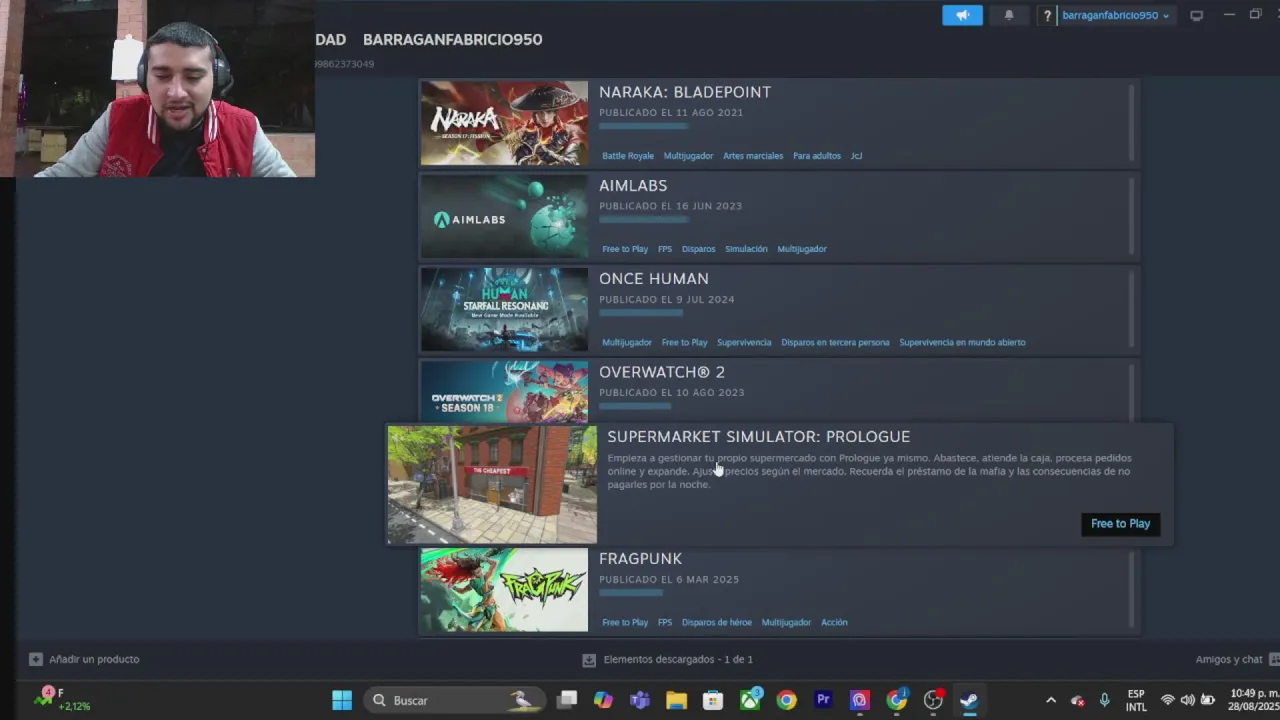Open Elementos descargados - 1 de 1

tap(678, 659)
